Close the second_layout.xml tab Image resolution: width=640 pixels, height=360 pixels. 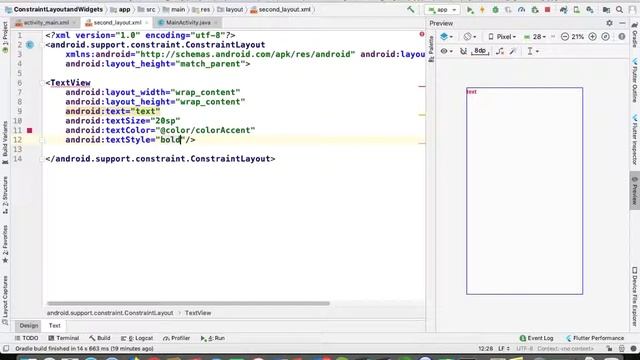click(x=147, y=23)
